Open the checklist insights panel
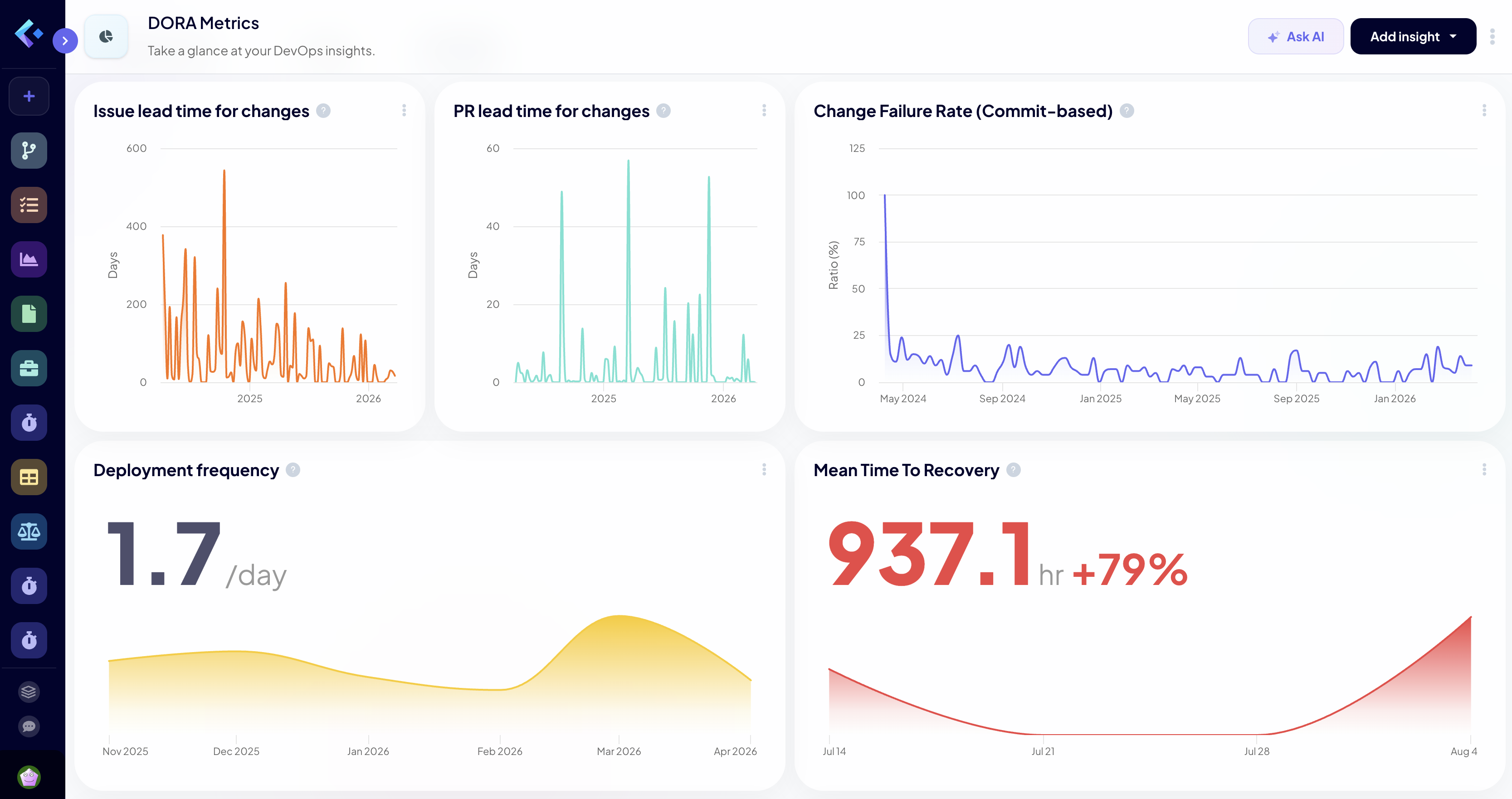The width and height of the screenshot is (1512, 799). coord(29,205)
